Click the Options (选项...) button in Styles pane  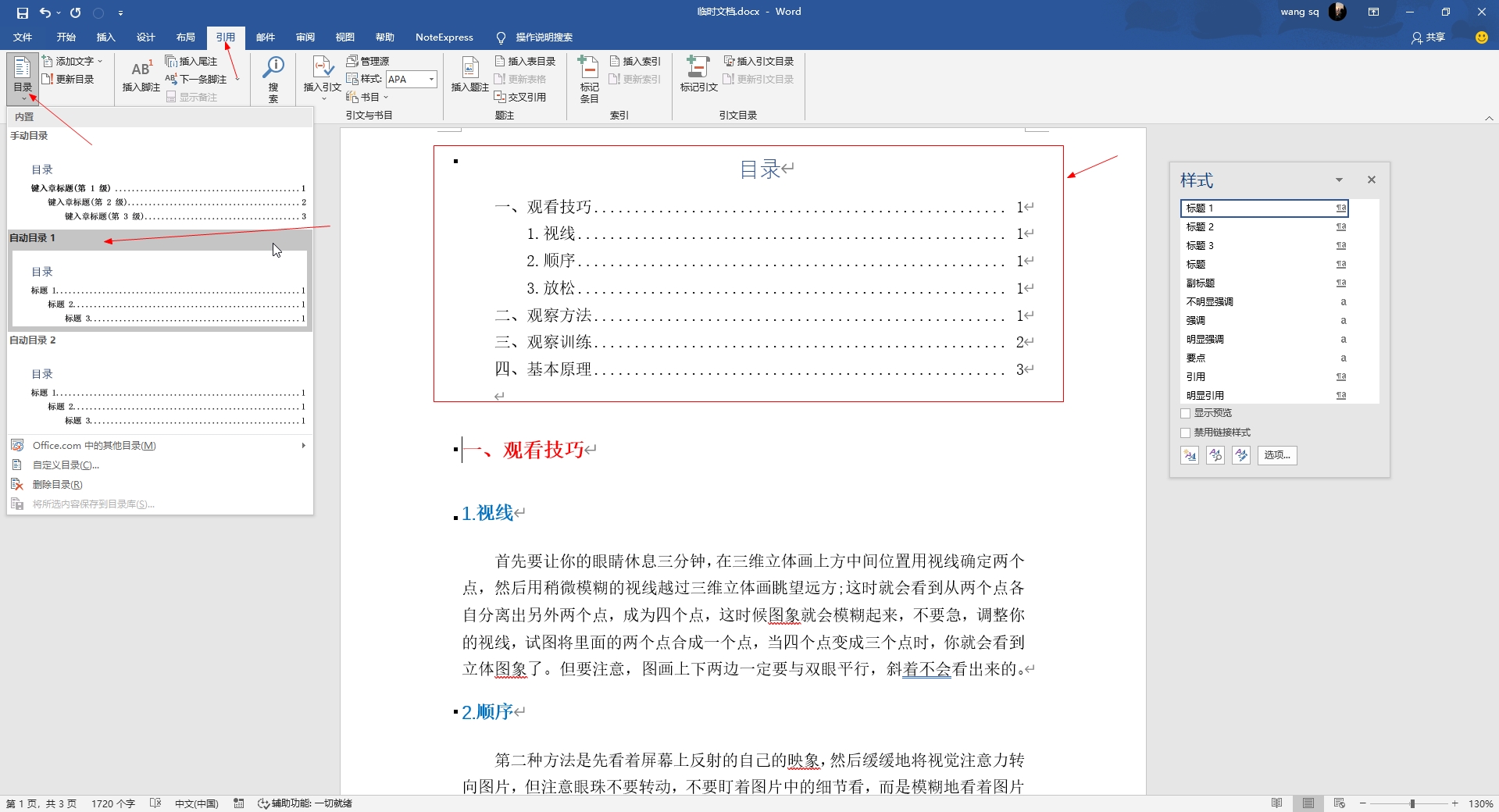(1277, 455)
